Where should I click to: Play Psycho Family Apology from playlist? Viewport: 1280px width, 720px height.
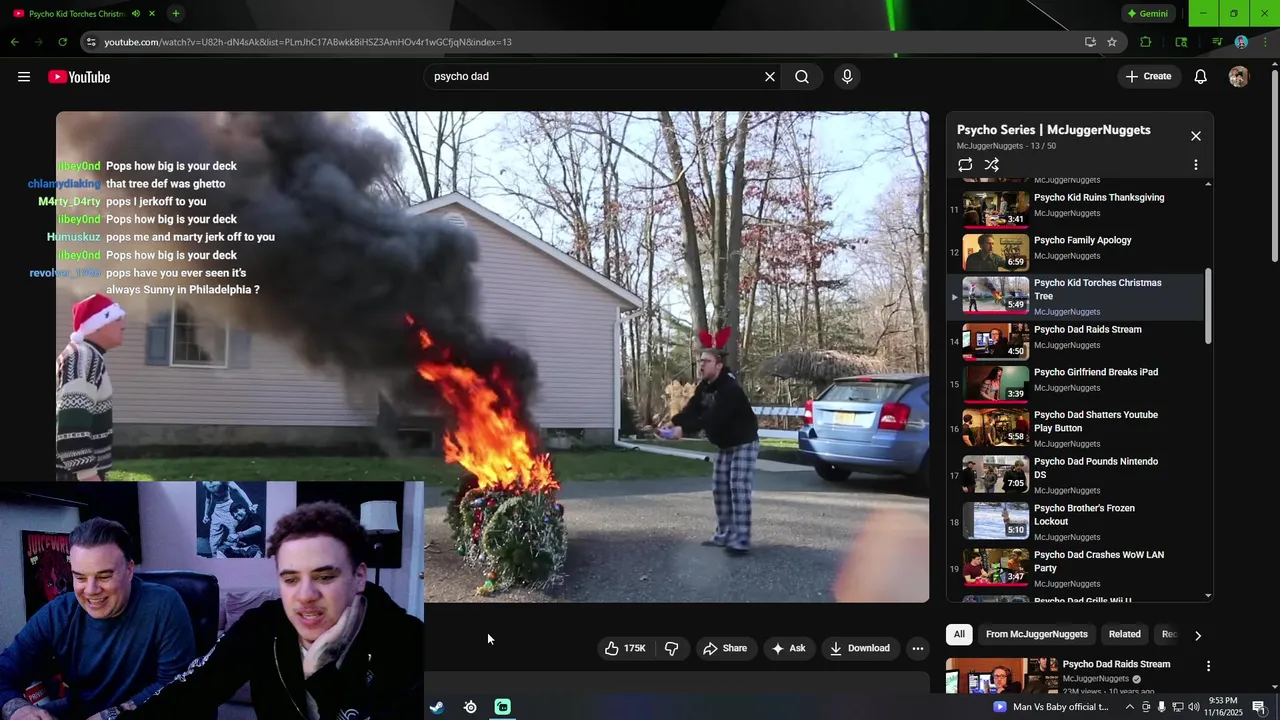point(1076,252)
